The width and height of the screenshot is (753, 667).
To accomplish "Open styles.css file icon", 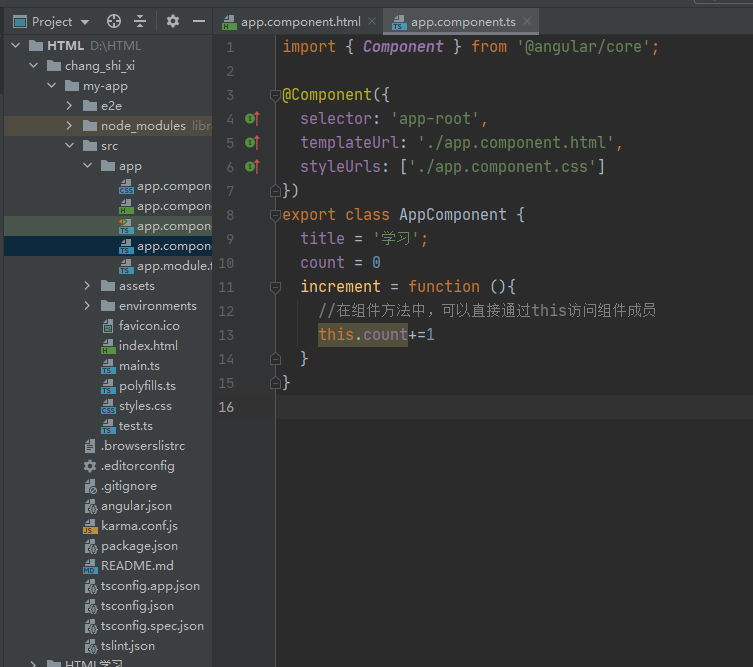I will 108,406.
